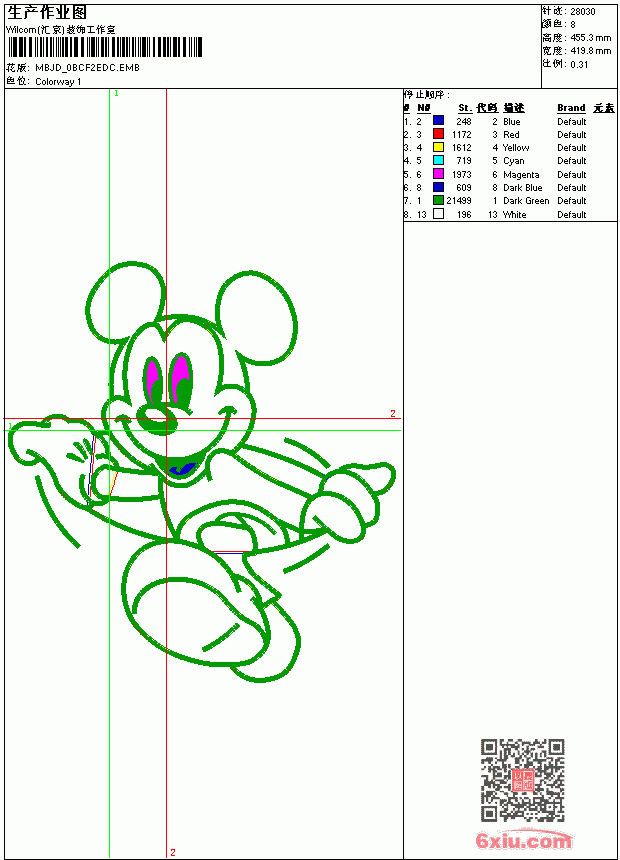Select the stitch count 1172
This screenshot has width=620, height=860.
point(461,134)
